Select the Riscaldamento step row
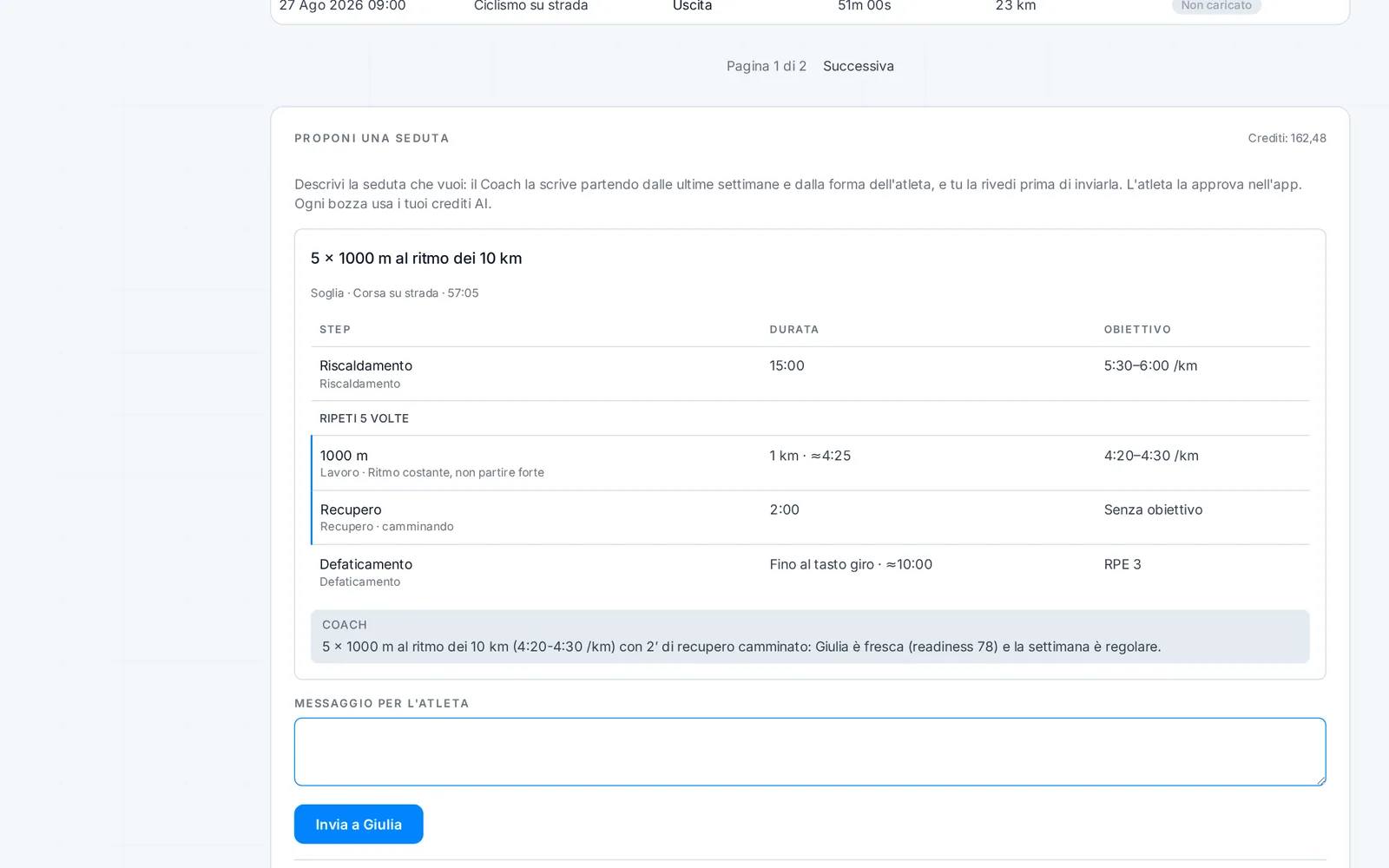Viewport: 1389px width, 868px height. [x=810, y=374]
